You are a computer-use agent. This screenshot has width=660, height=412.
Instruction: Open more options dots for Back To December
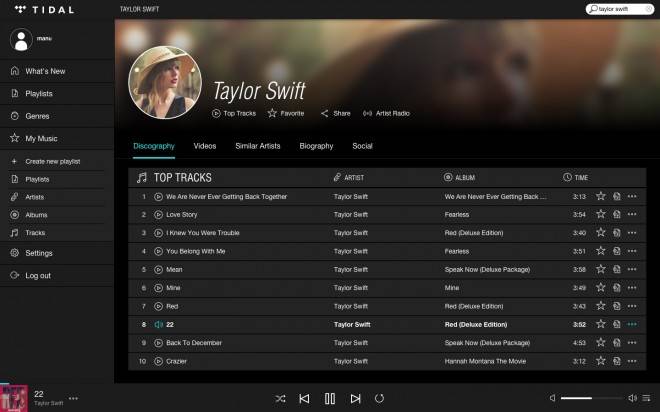(x=632, y=343)
